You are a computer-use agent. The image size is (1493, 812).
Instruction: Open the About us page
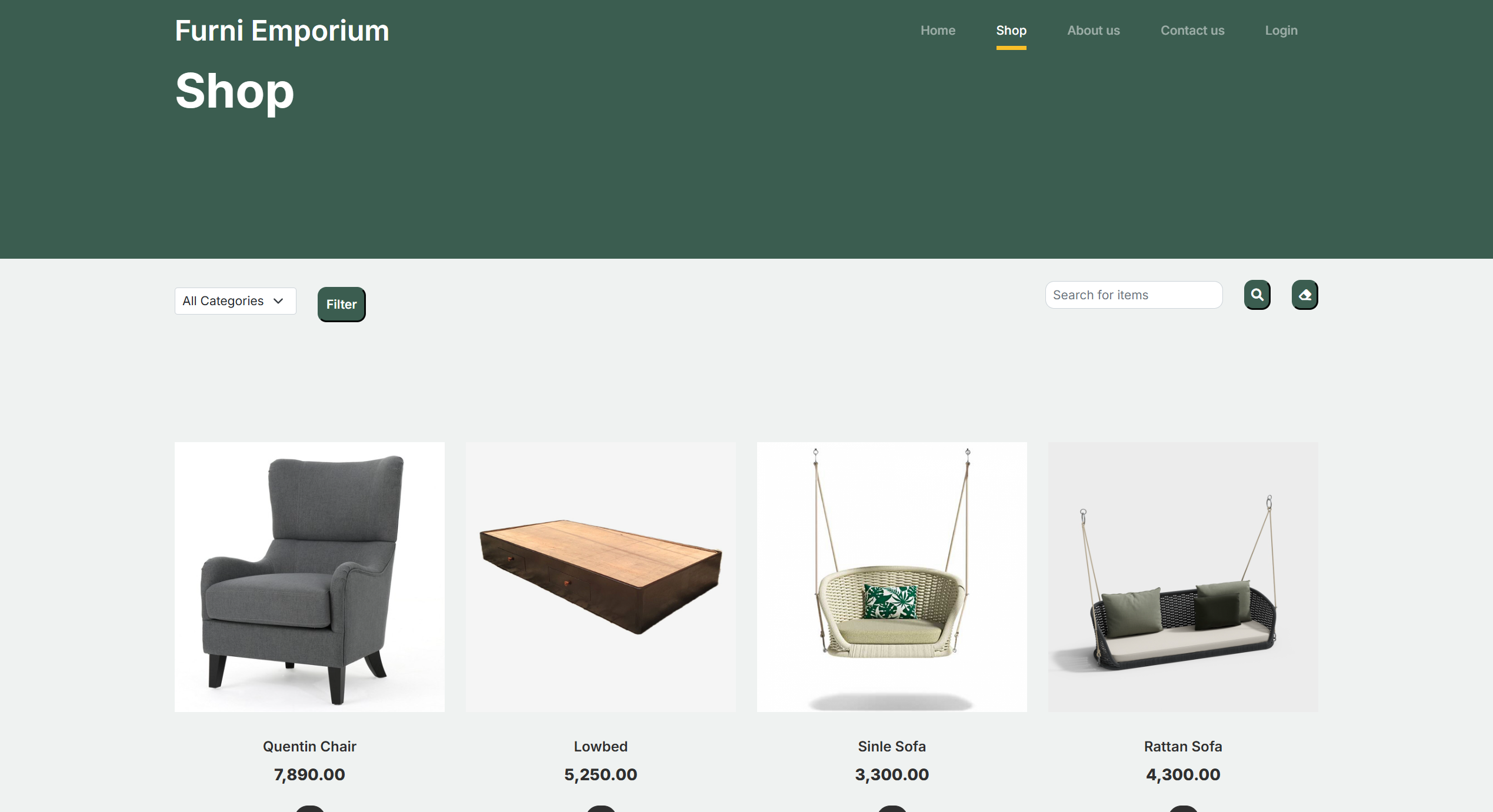1094,30
